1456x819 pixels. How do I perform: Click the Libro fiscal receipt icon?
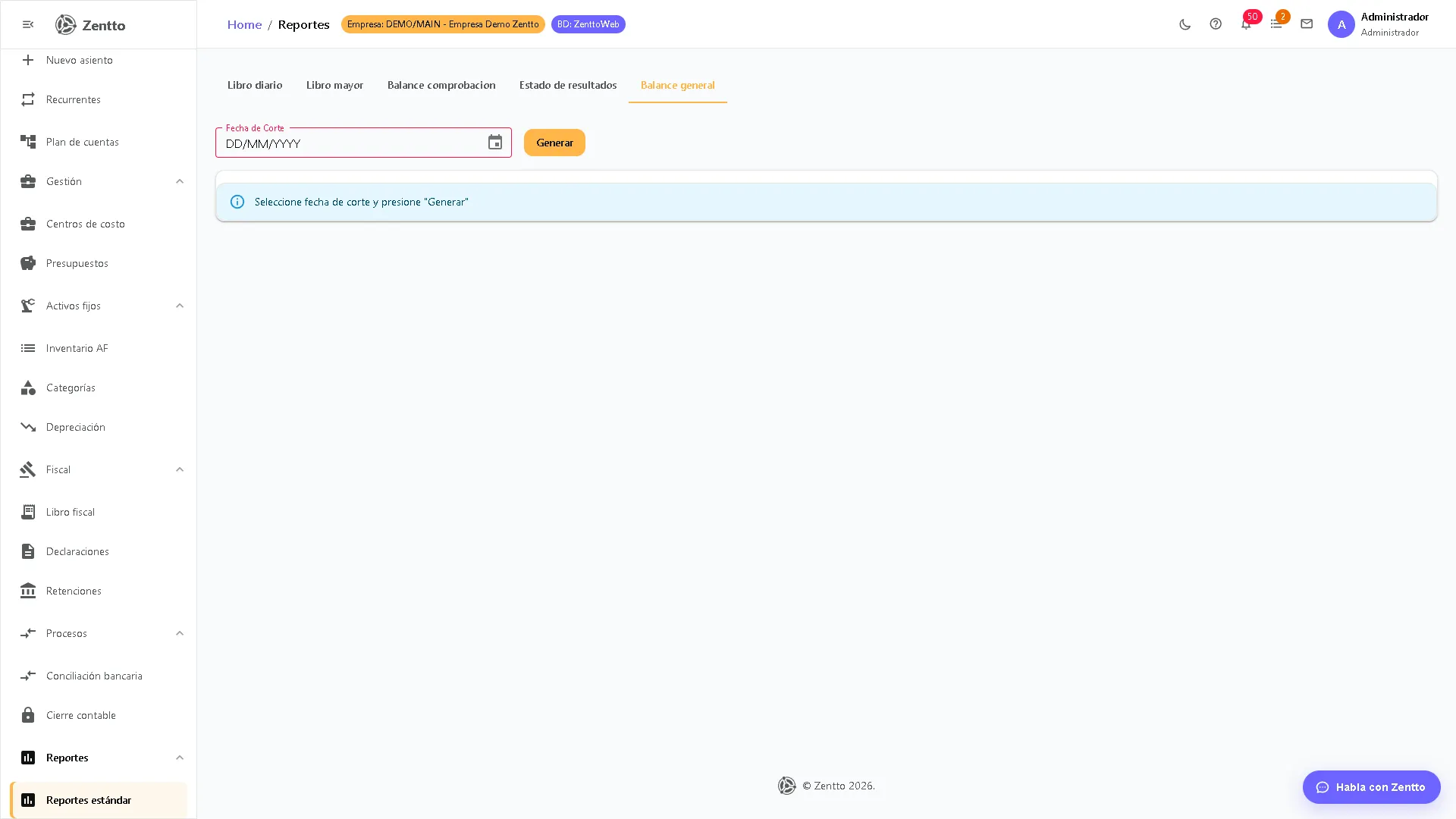28,512
